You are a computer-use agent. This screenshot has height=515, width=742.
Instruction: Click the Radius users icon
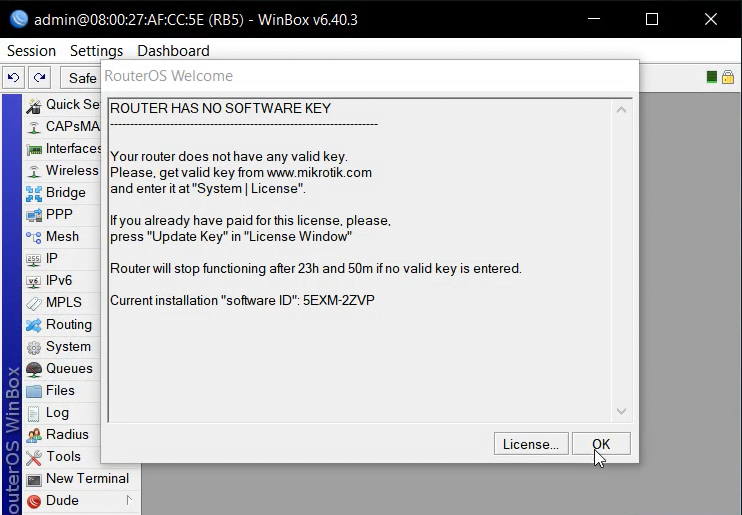(x=34, y=435)
